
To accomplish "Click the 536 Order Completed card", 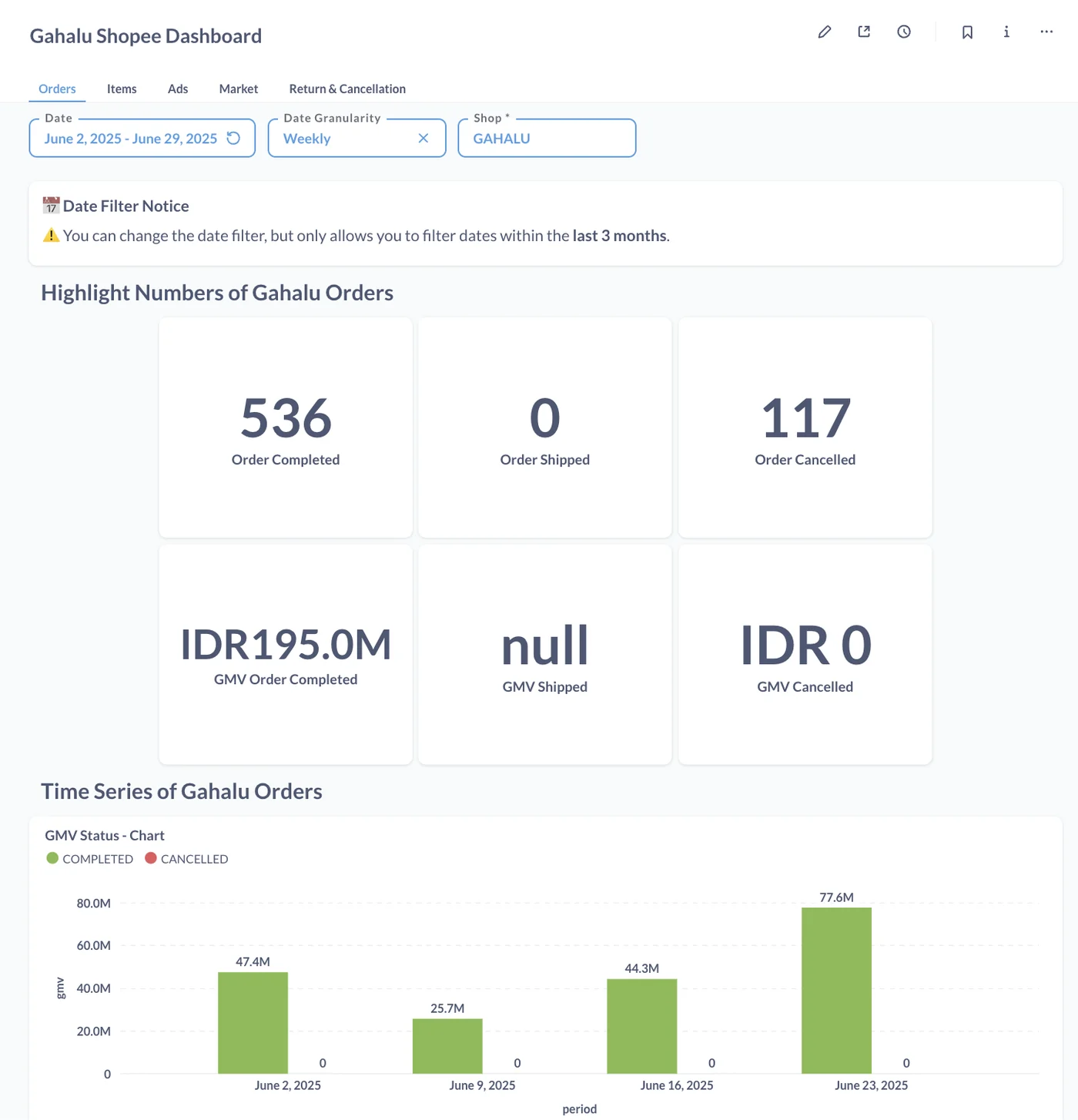I will coord(286,428).
